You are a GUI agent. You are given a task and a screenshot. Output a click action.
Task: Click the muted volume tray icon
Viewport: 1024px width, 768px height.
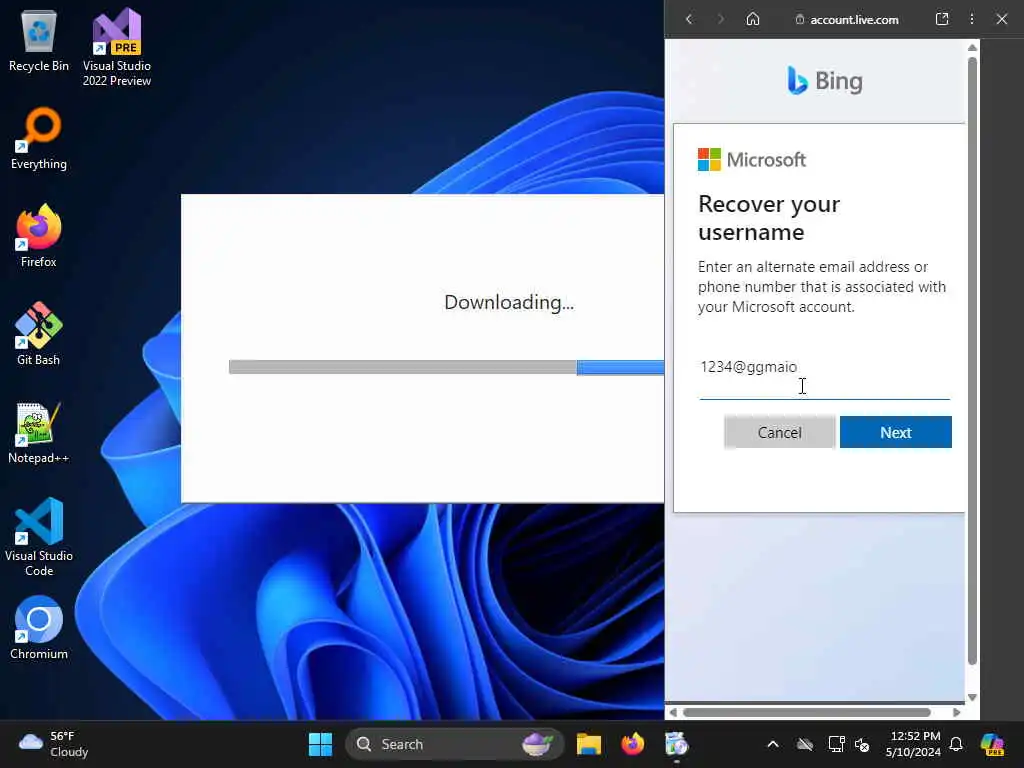tap(862, 744)
